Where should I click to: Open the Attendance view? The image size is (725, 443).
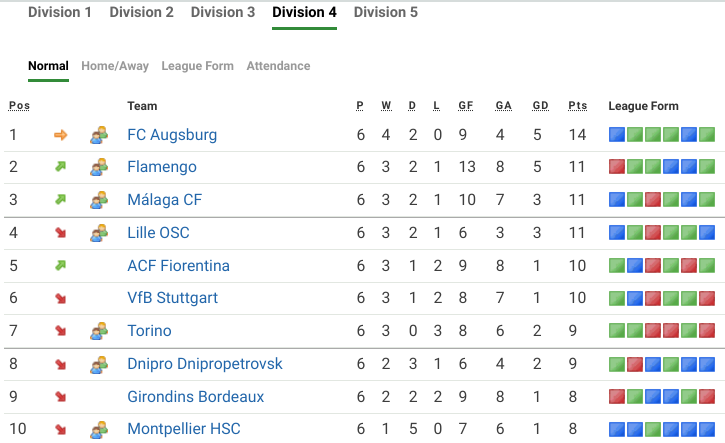(278, 66)
